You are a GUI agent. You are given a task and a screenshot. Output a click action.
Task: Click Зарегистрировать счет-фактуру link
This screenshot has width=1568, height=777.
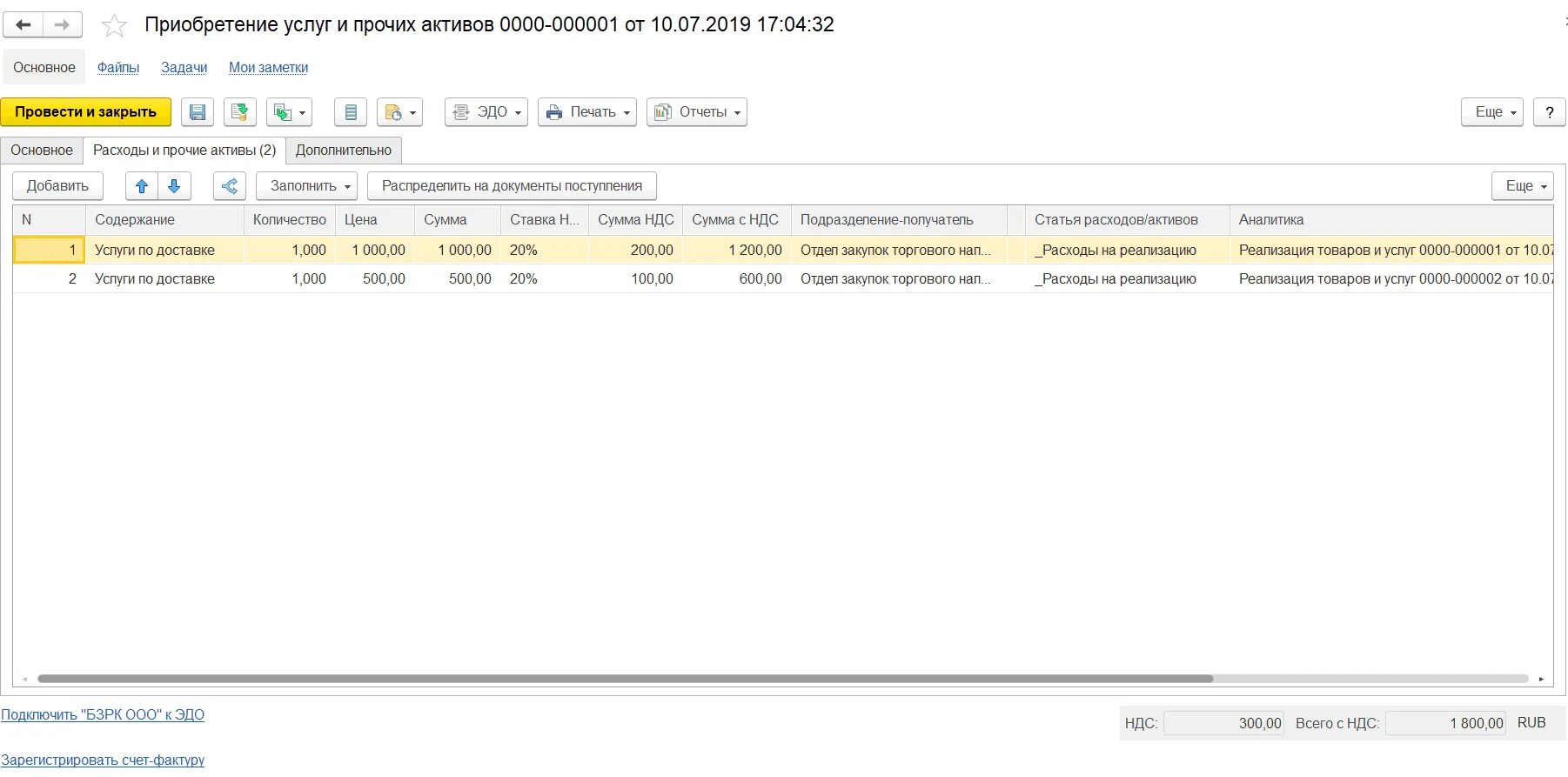point(103,760)
